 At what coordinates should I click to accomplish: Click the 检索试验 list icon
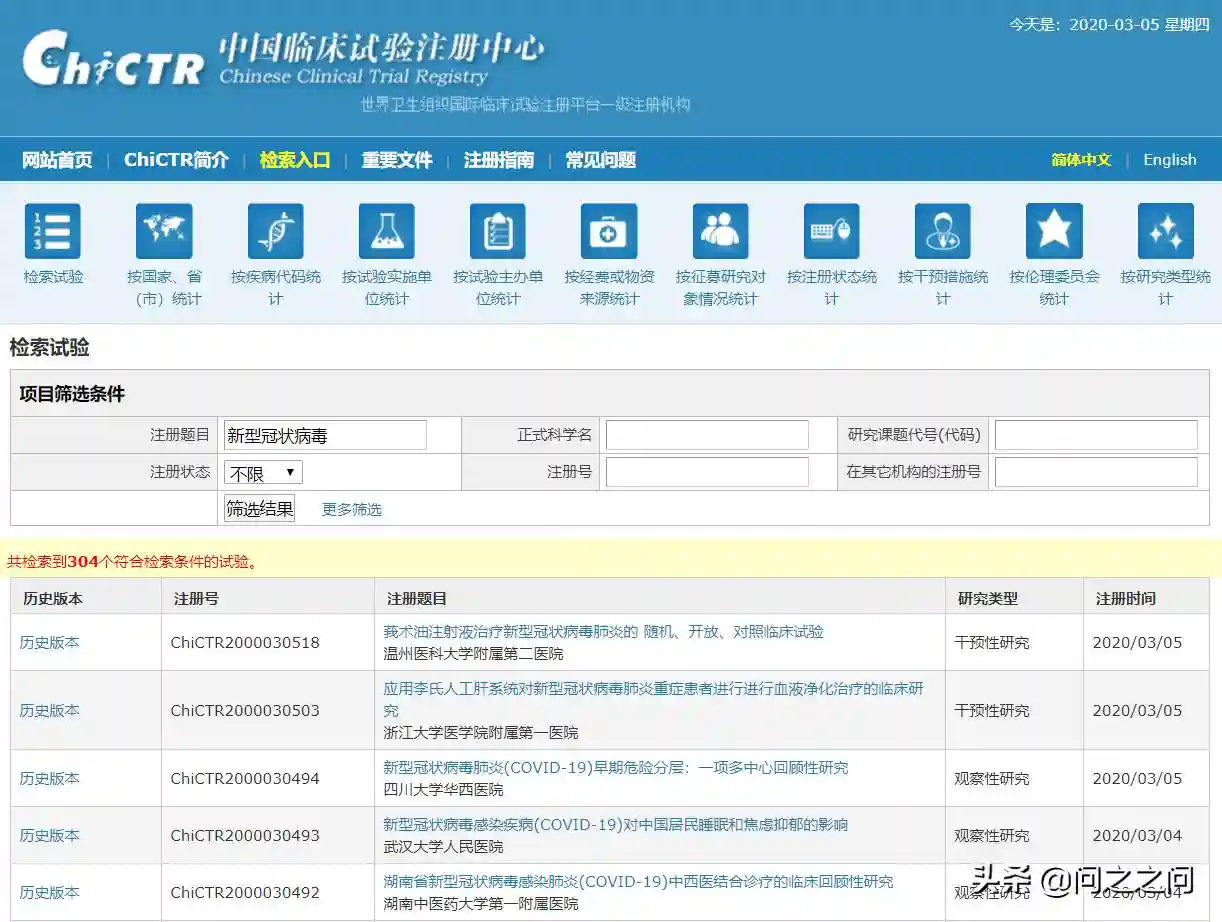[53, 232]
